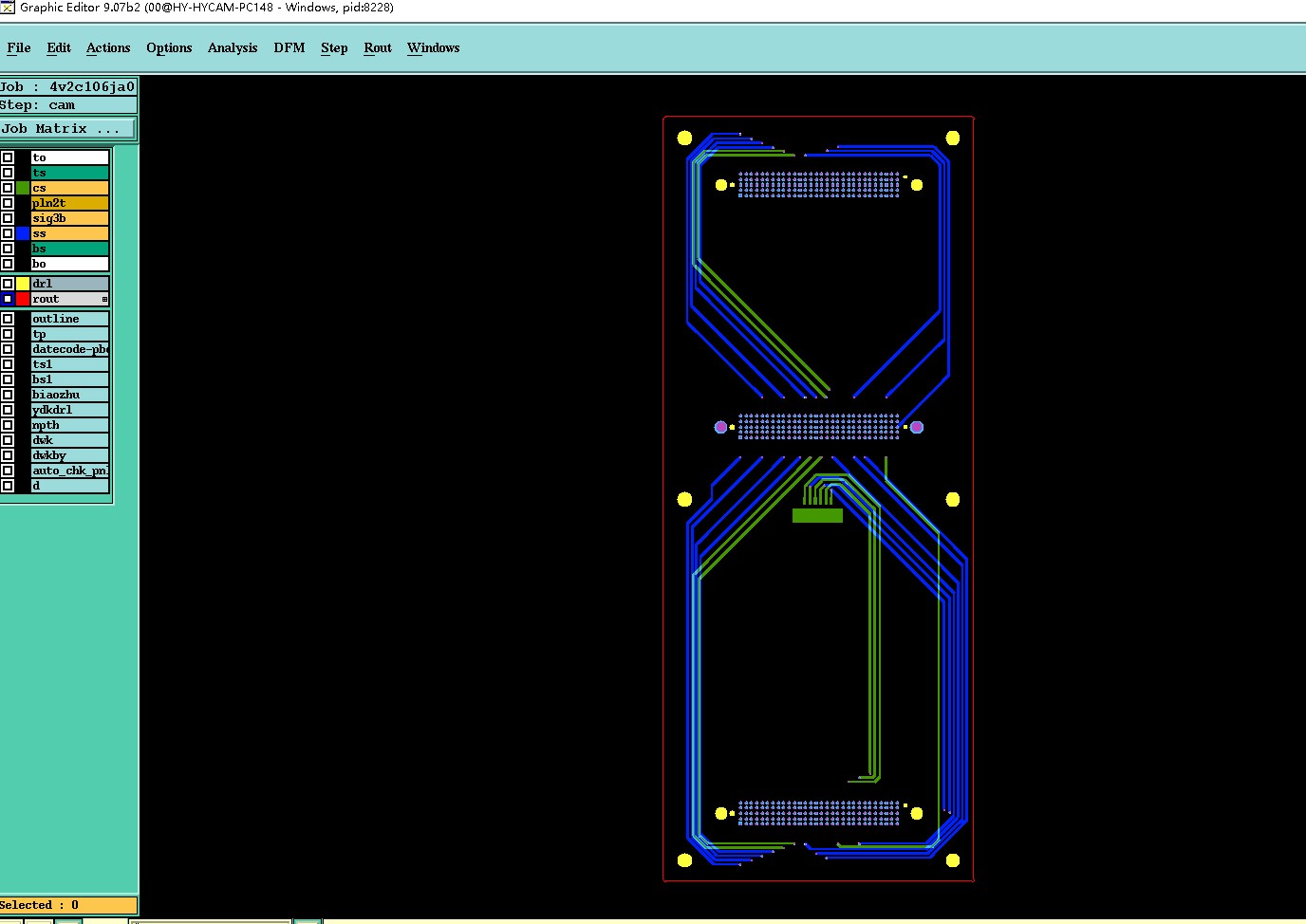1306x924 pixels.
Task: Toggle the checkbox for layer biaozhu
Action: [8, 395]
